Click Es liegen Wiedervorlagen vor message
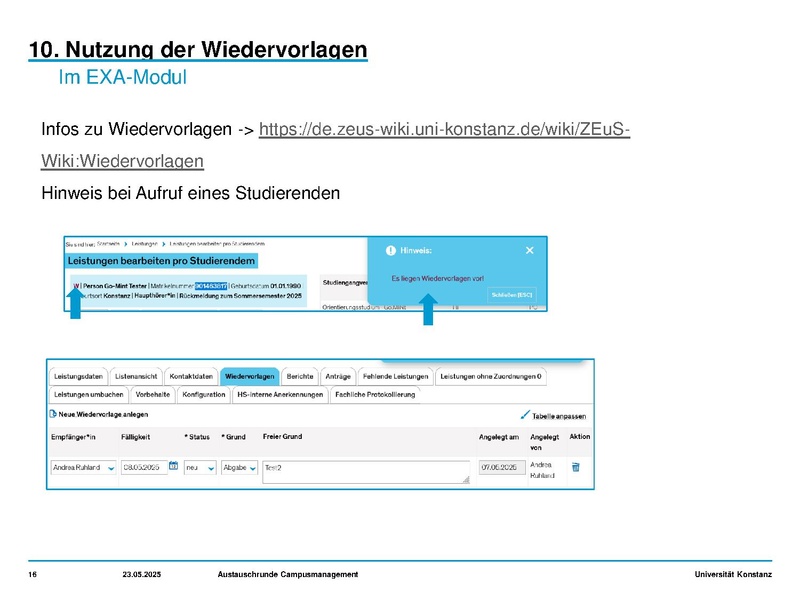This screenshot has width=800, height=600. 438,279
